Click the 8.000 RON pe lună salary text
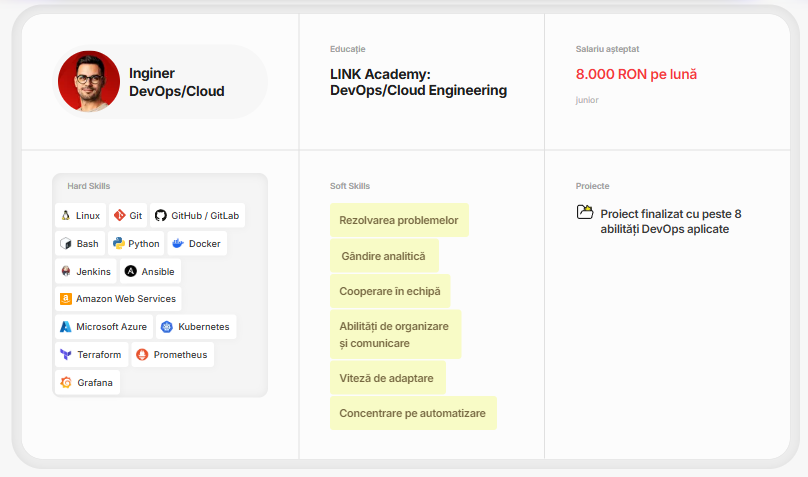Screen dimensions: 808x477 (x=636, y=74)
